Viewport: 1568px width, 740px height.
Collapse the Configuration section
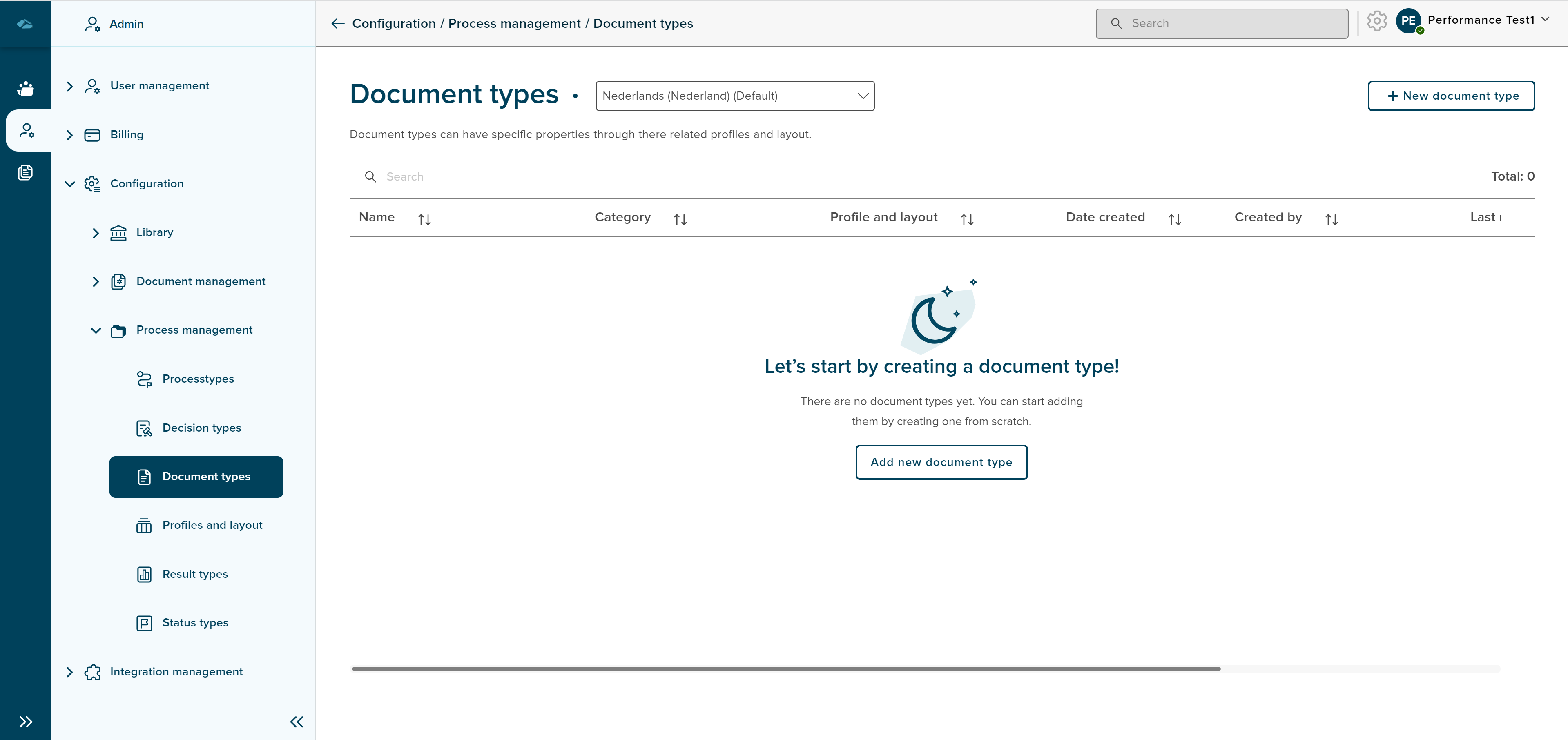click(x=69, y=184)
